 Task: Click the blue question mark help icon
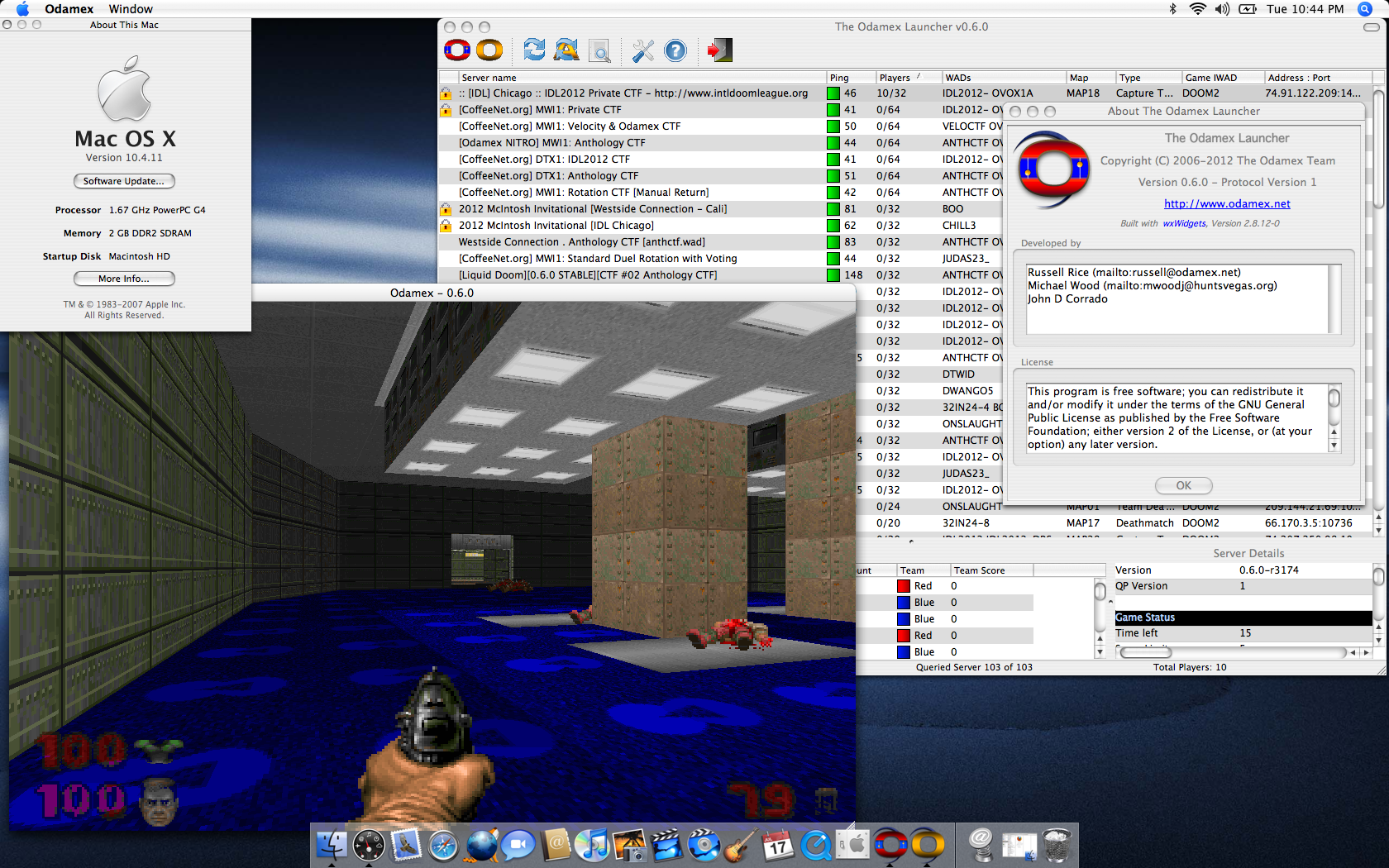pos(675,51)
